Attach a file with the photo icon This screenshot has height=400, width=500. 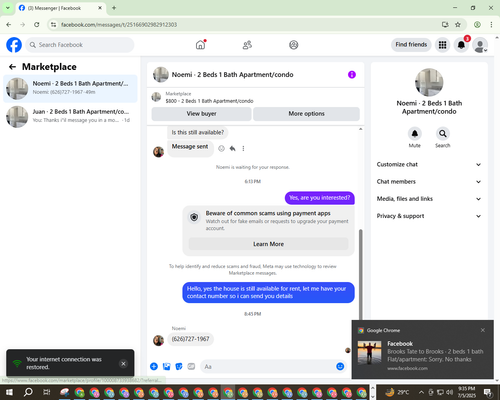[x=166, y=367]
